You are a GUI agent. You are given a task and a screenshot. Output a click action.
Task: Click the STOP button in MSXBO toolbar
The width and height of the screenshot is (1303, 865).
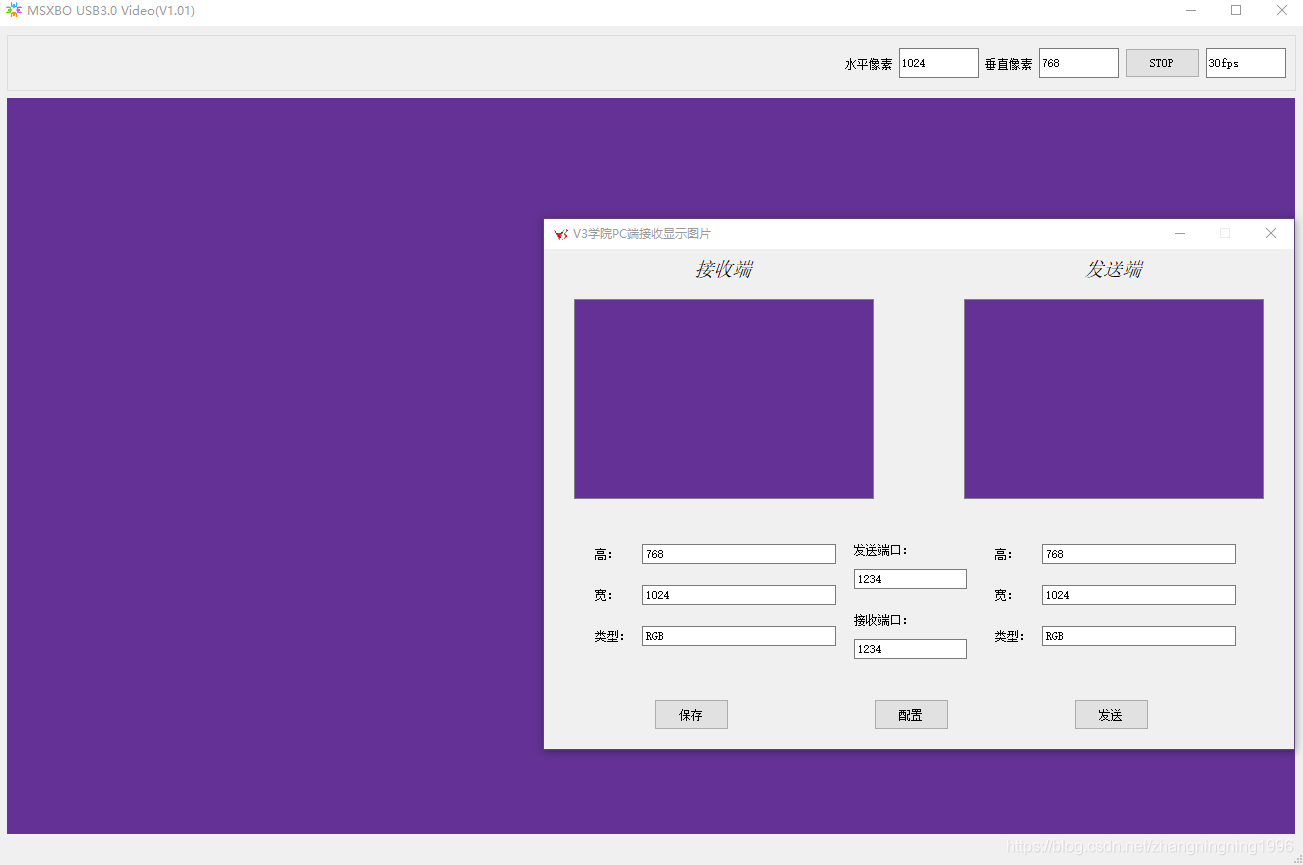(1162, 63)
